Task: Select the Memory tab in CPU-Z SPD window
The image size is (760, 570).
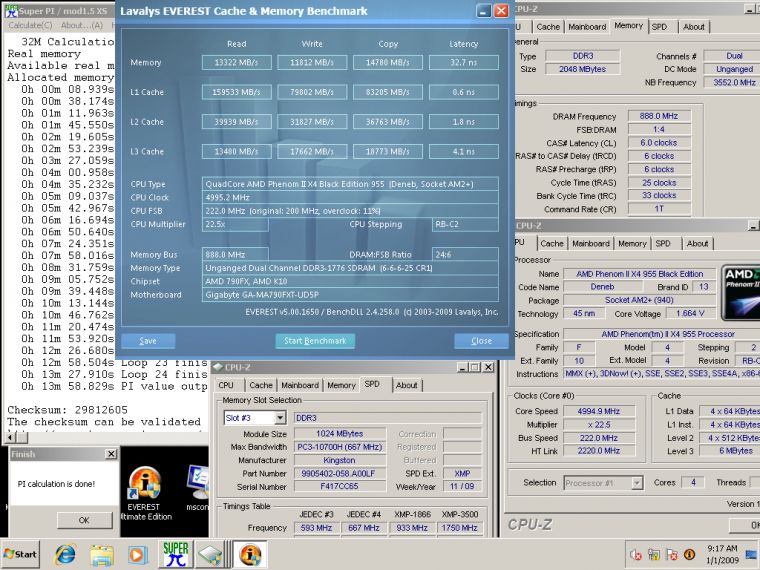Action: (341, 385)
